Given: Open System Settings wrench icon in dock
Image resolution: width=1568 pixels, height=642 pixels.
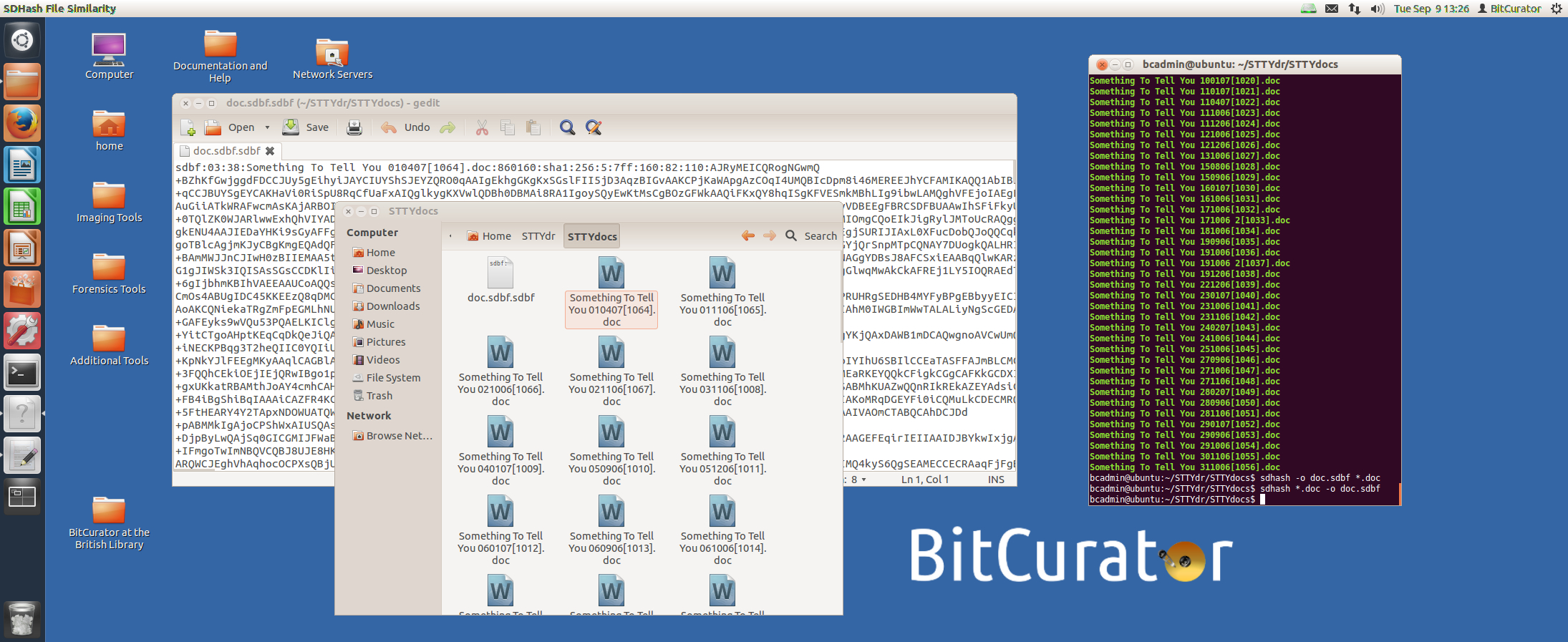Looking at the screenshot, I should [x=22, y=331].
